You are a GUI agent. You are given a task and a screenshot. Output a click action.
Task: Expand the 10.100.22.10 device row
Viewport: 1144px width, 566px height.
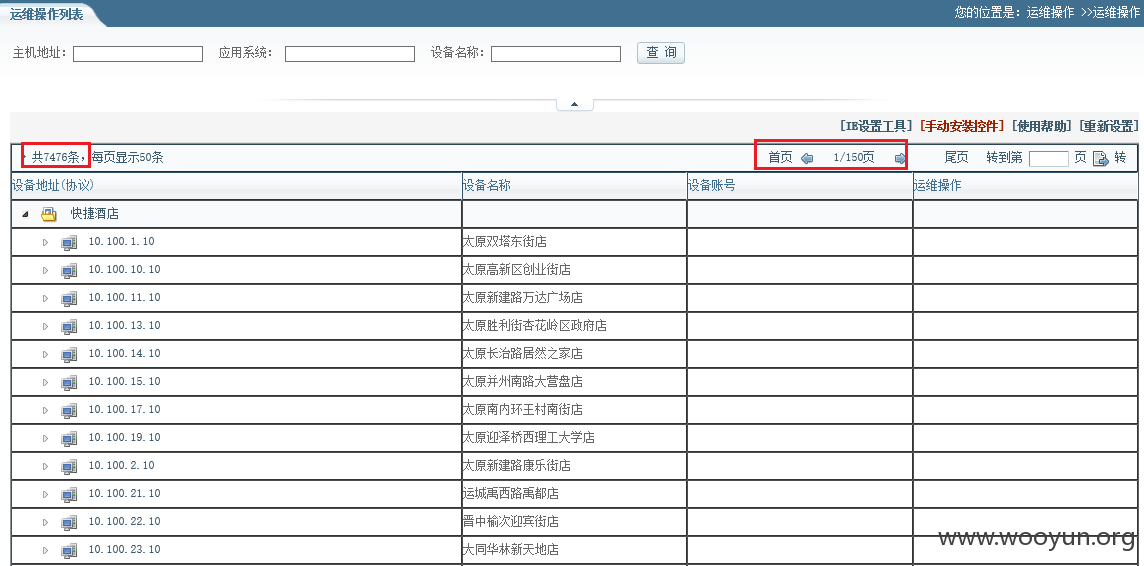click(x=45, y=522)
